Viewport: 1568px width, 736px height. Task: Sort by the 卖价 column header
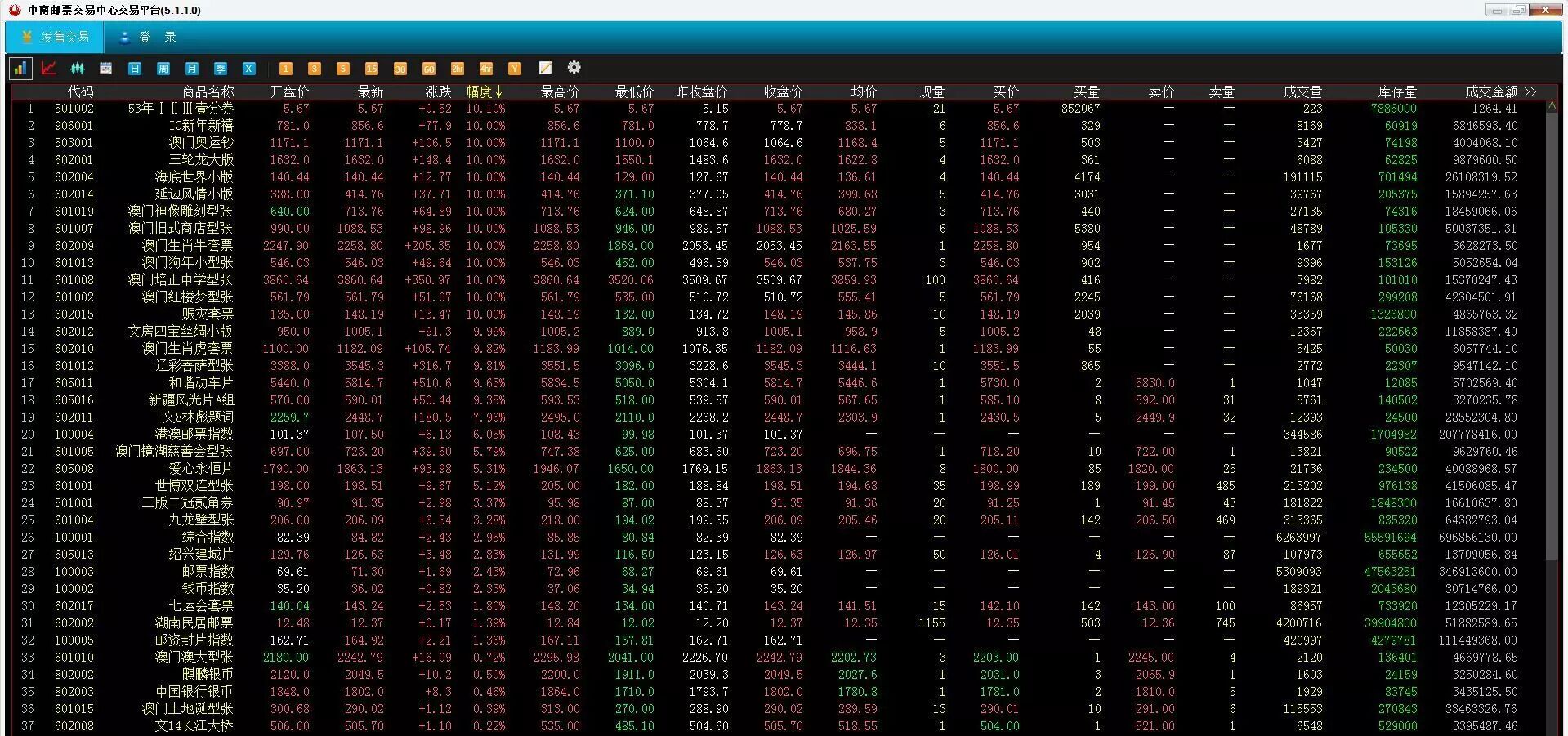[x=1161, y=91]
